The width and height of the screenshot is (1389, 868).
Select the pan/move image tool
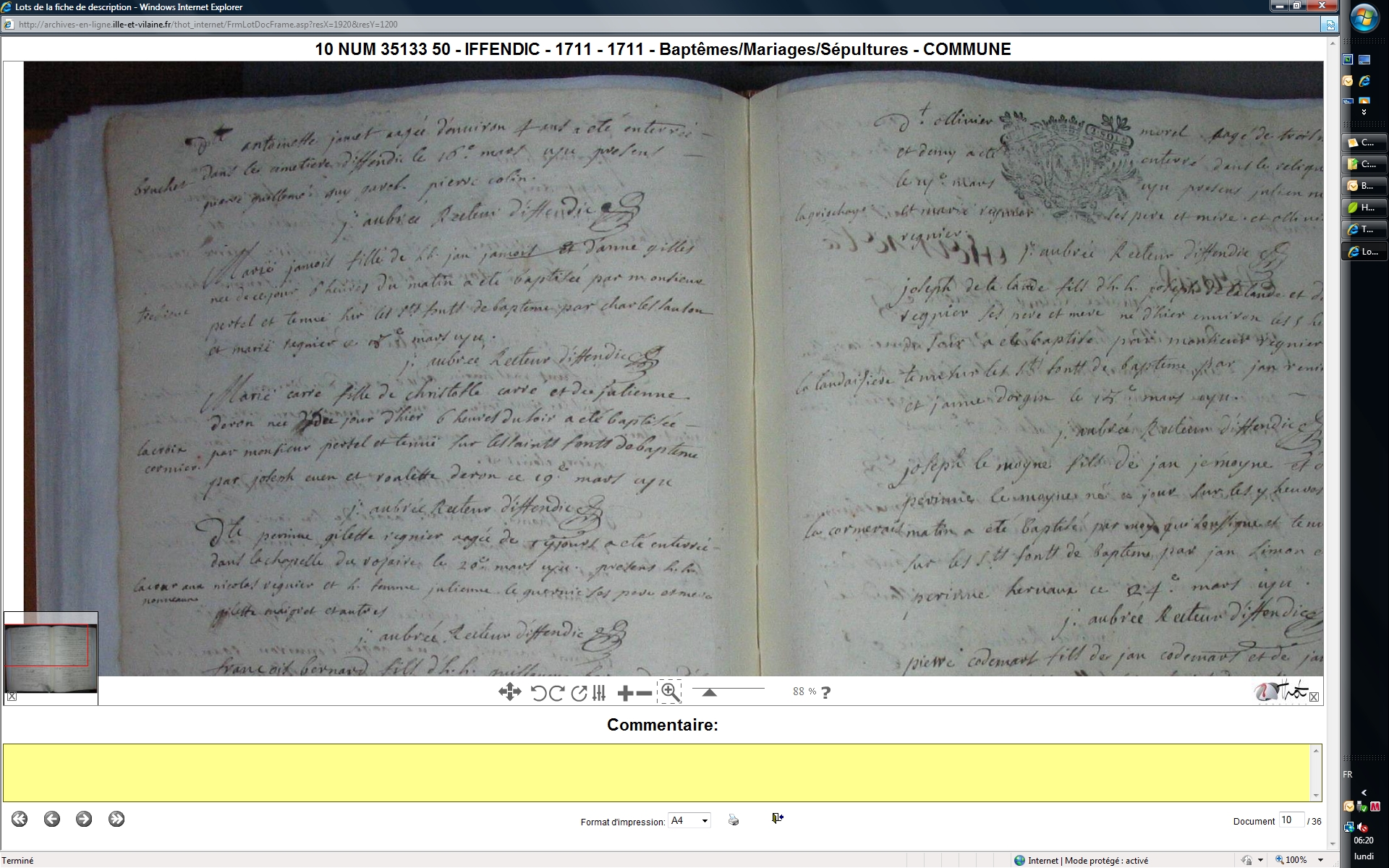coord(509,692)
